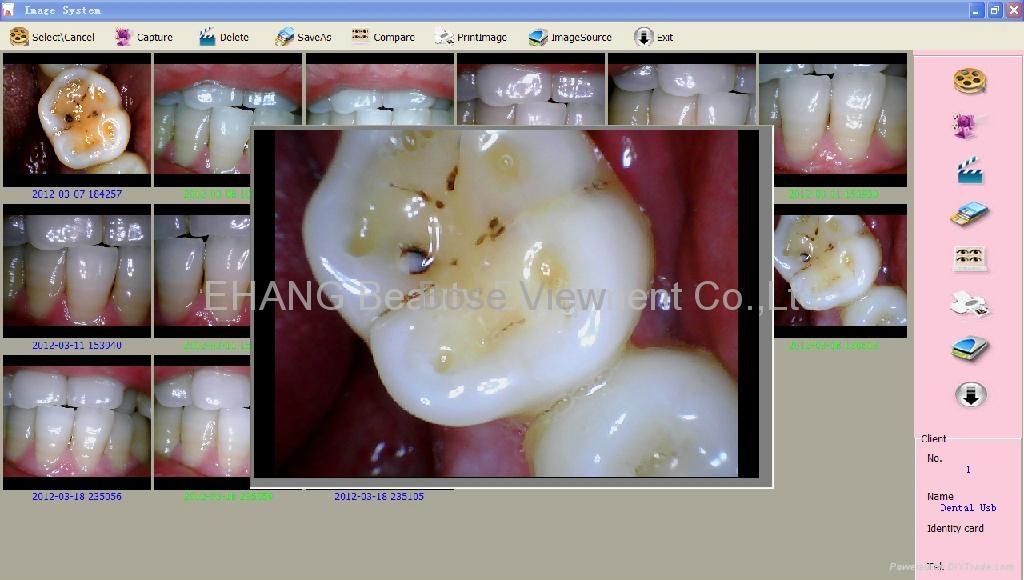Click the "Image System" window title text
Screen dimensions: 1024x580
pyautogui.click(x=63, y=10)
